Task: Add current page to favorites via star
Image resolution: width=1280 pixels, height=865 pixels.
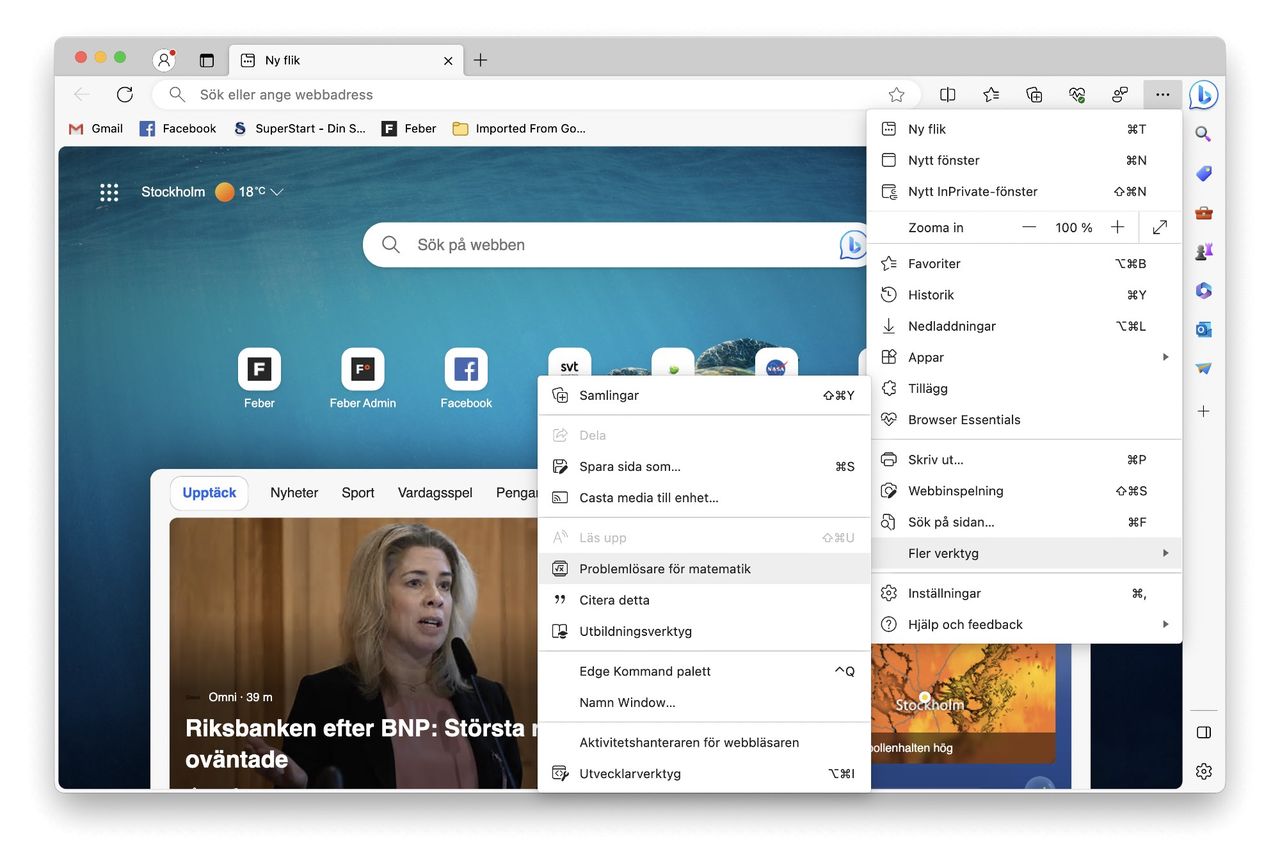Action: tap(896, 94)
